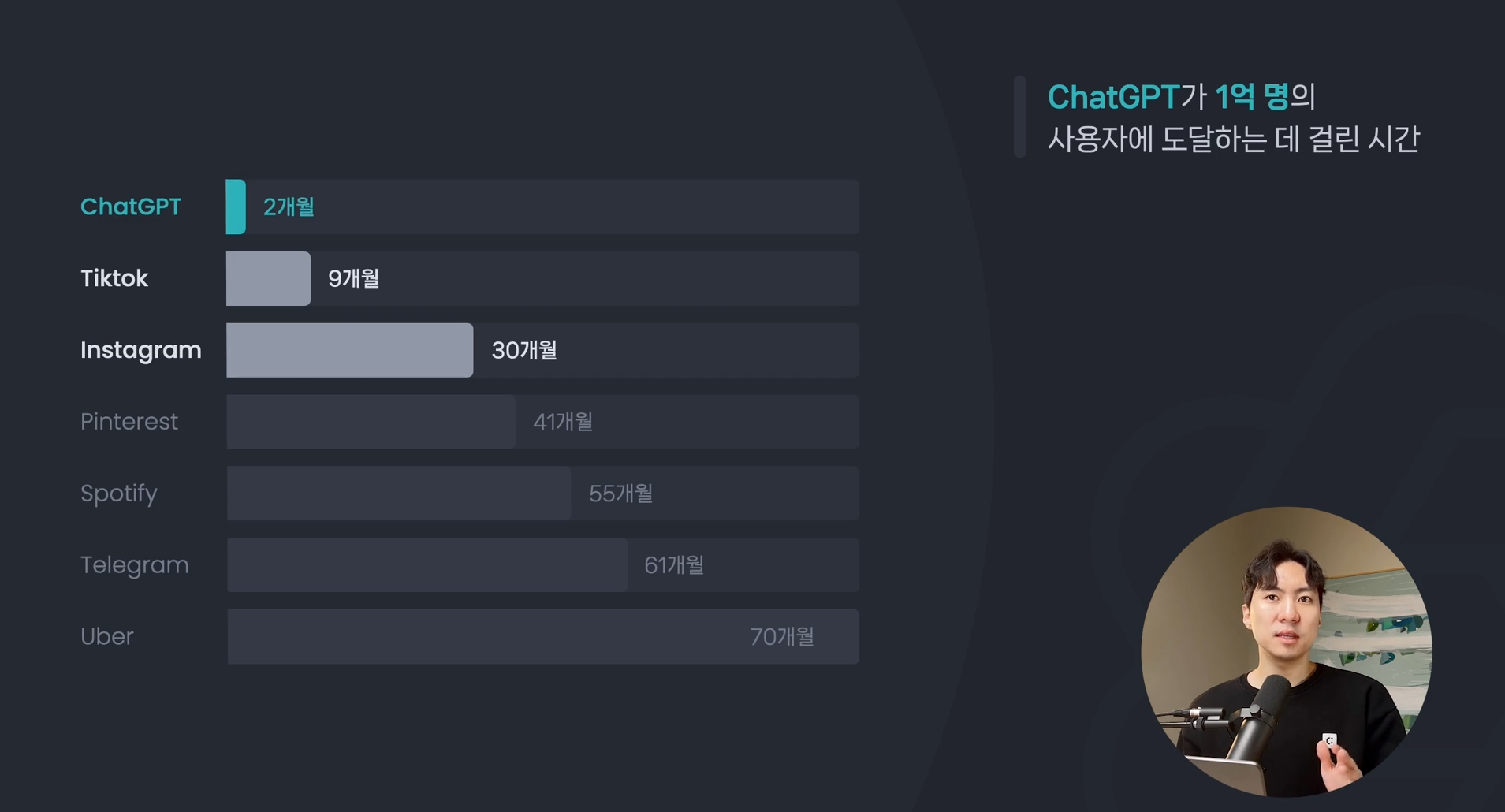Click the 41개월 value text
Viewport: 1505px width, 812px height.
pos(563,422)
